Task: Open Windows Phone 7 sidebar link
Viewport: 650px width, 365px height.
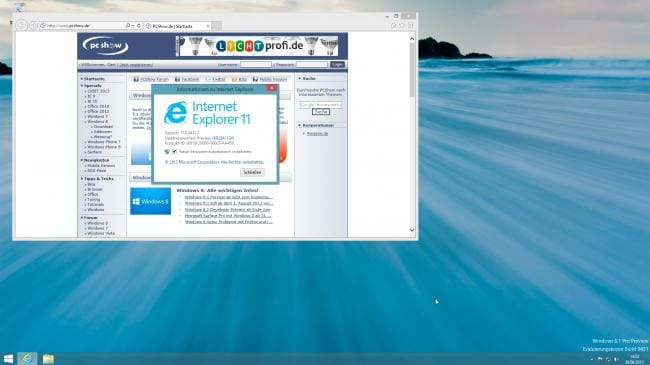Action: 104,142
